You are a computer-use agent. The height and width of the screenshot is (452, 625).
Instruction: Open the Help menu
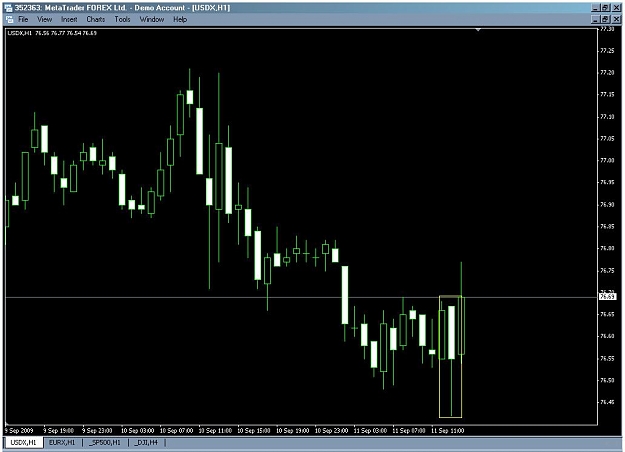click(x=180, y=19)
